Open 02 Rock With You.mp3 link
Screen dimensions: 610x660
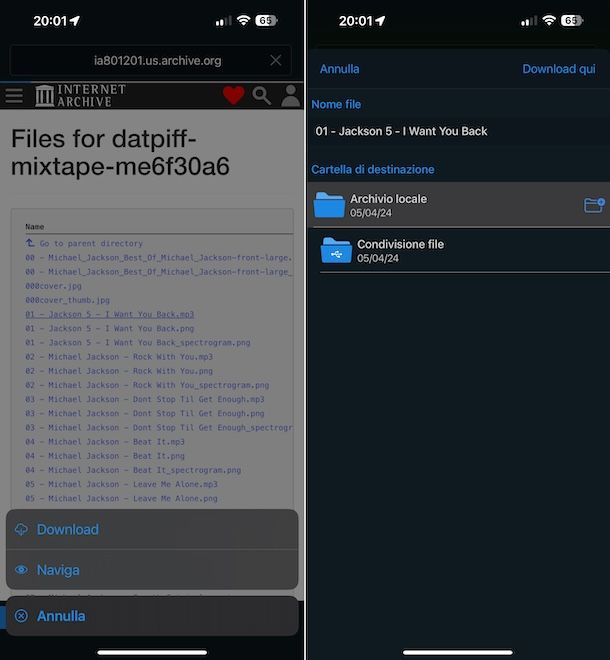(x=119, y=357)
